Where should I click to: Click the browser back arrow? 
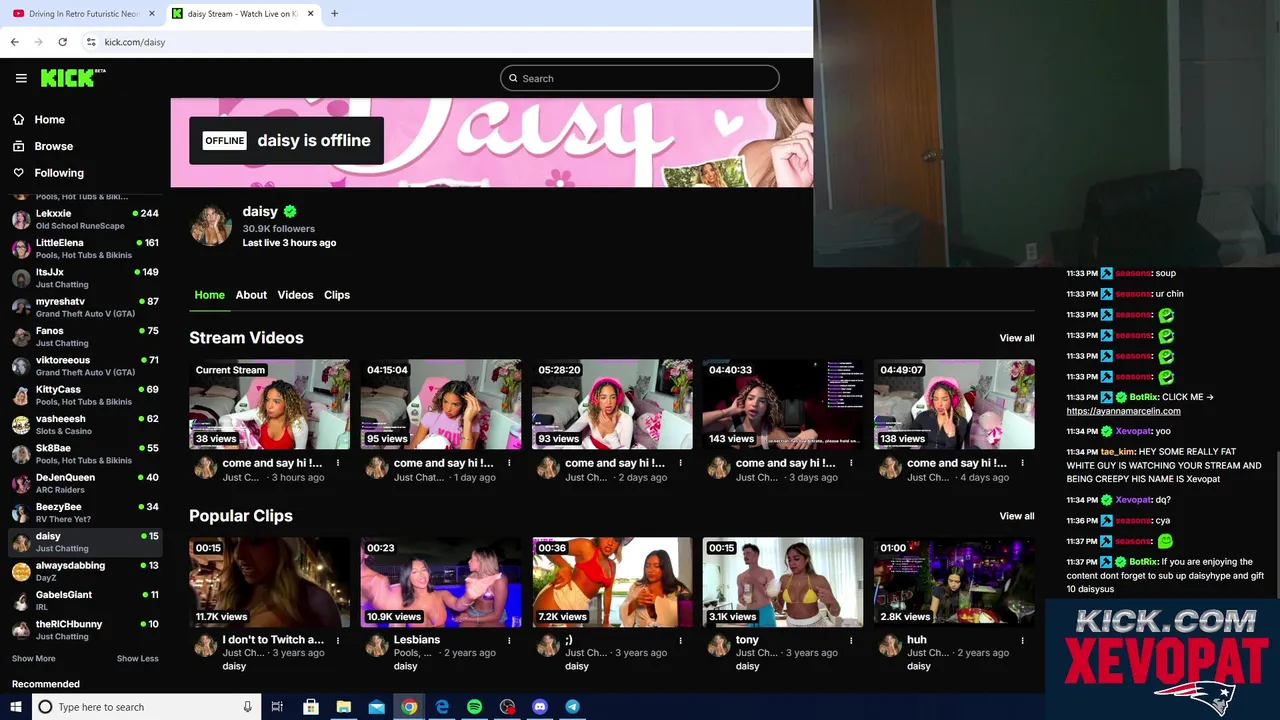15,42
